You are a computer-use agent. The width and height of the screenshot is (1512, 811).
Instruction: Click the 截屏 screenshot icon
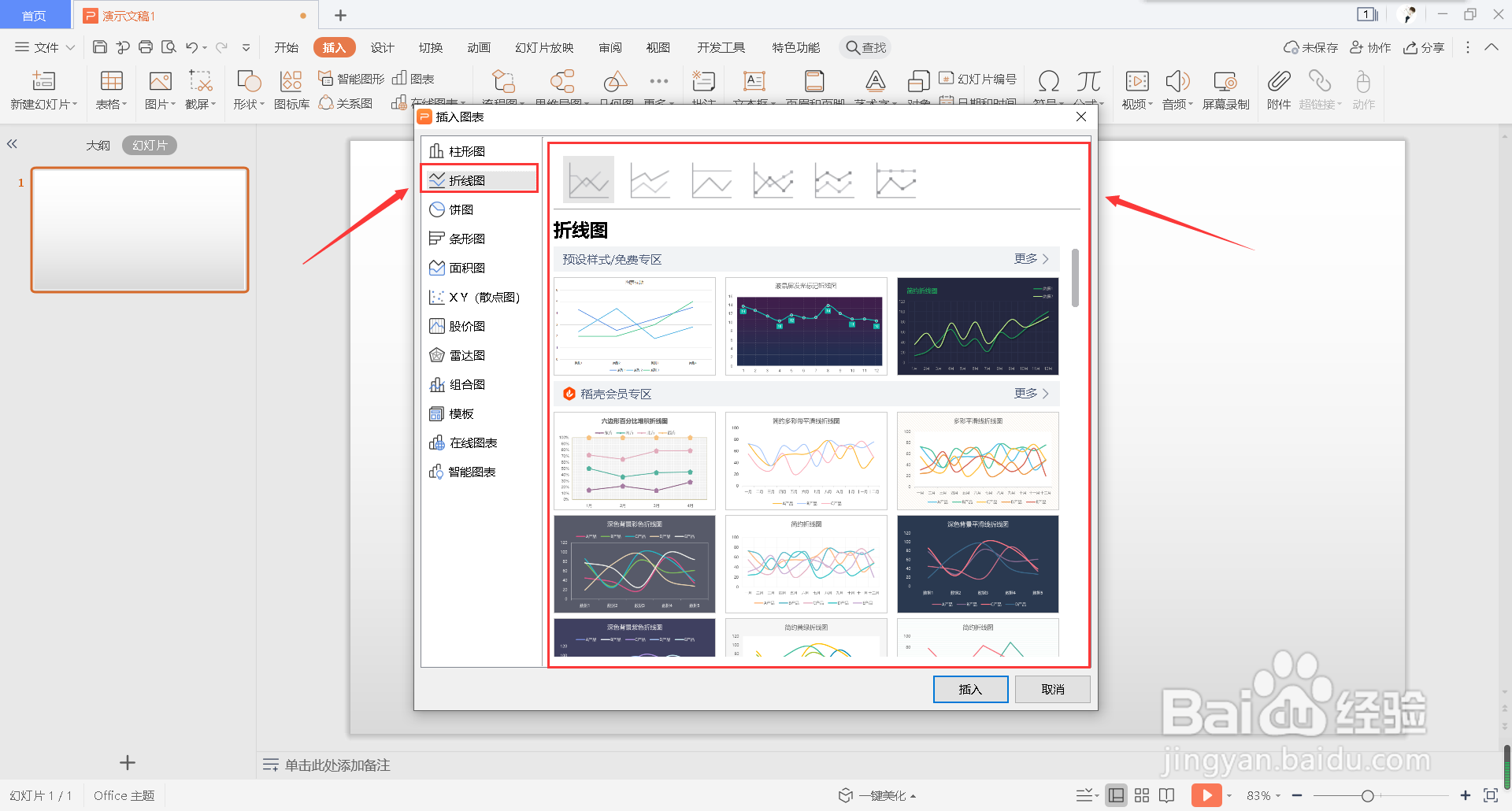tap(200, 81)
